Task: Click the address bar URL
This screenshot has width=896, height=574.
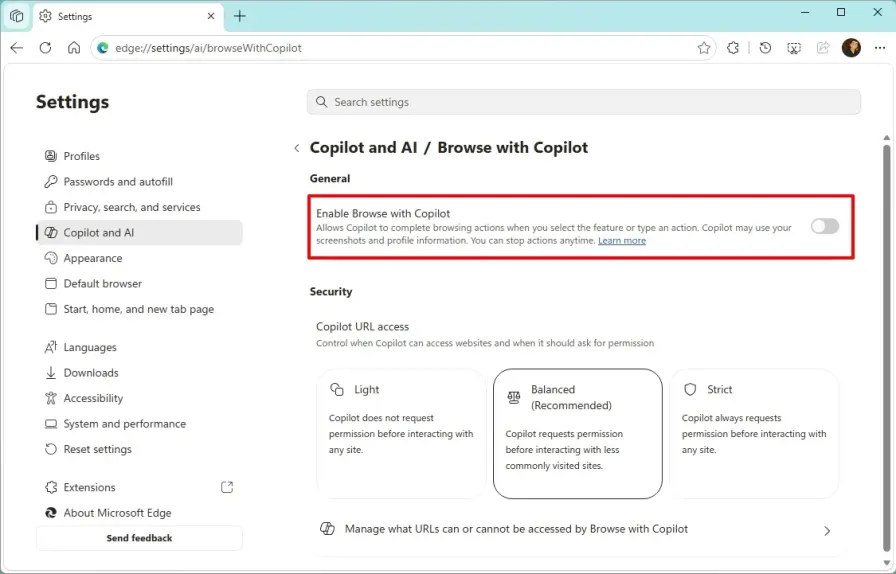Action: [208, 48]
